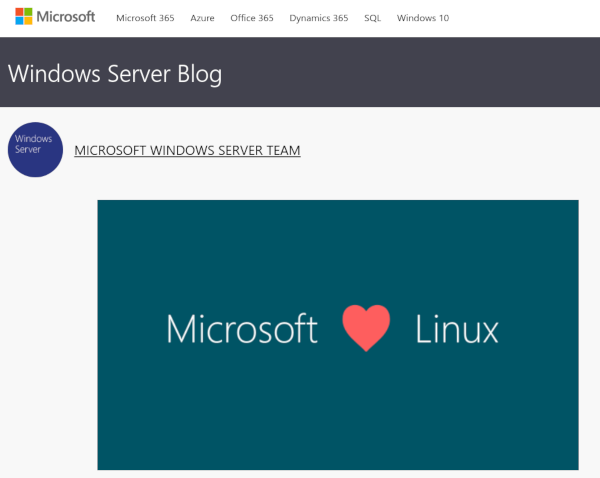This screenshot has width=600, height=478.
Task: Click the Windows Server Blog title
Action: point(115,74)
